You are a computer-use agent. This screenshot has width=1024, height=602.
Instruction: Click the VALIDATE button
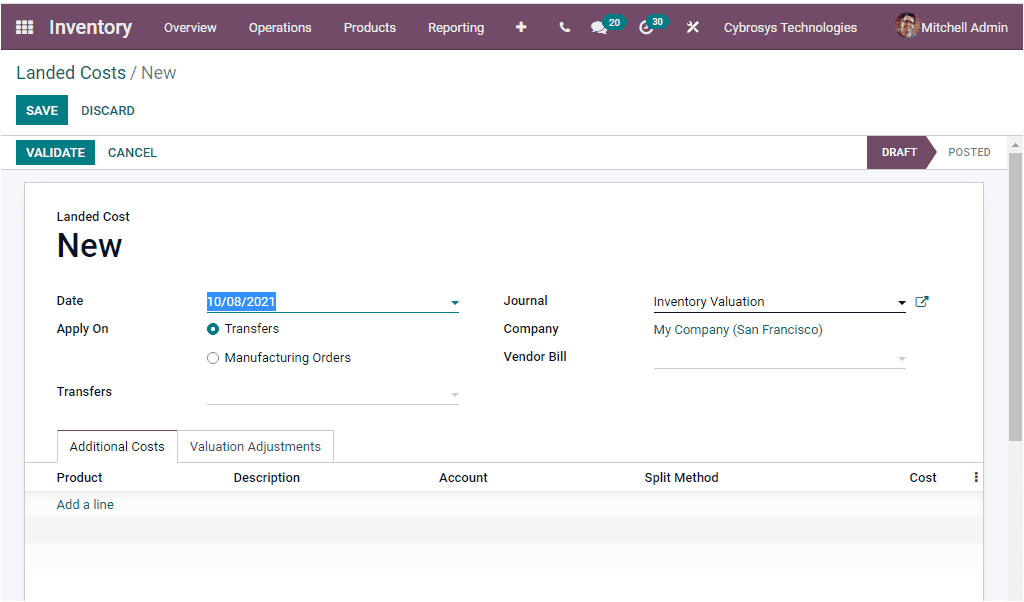(x=55, y=152)
